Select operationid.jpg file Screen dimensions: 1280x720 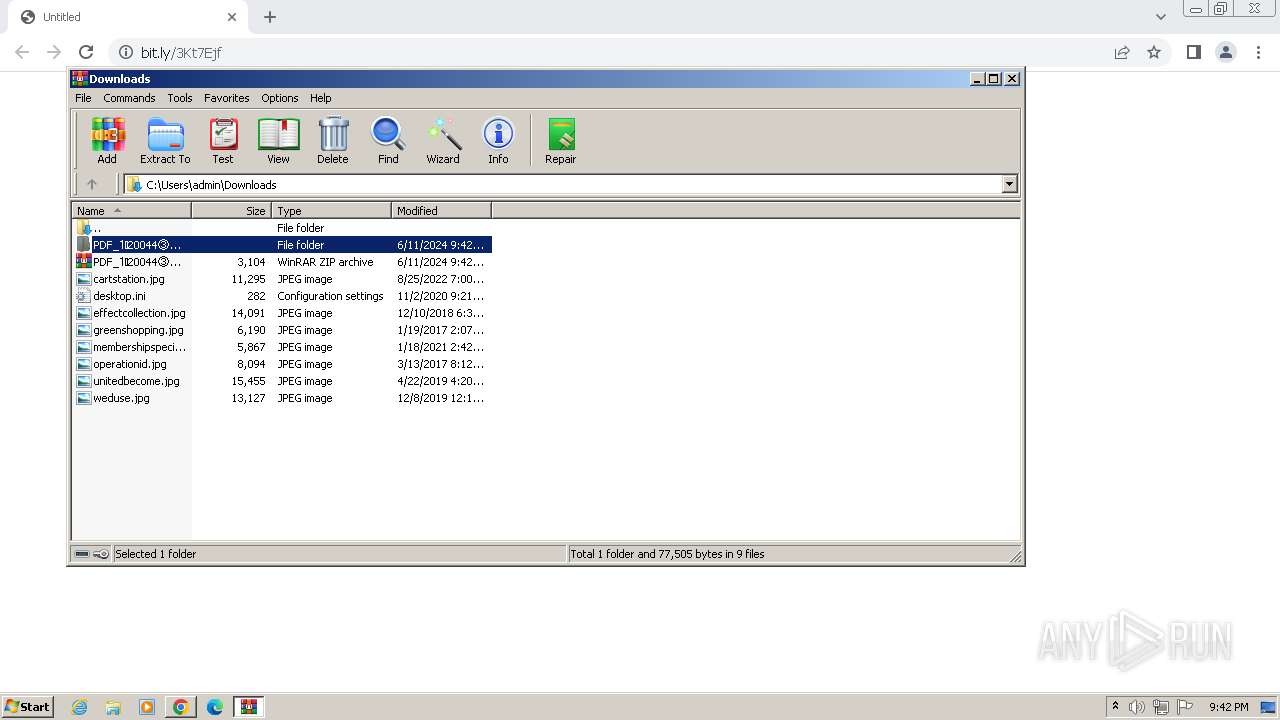pos(282,364)
